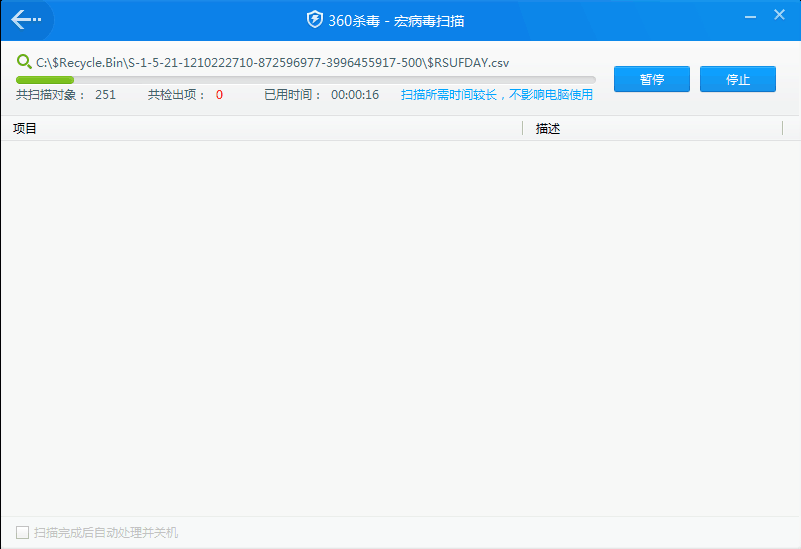801x549 pixels.
Task: Click the green magnifier scan icon
Action: pos(23,62)
